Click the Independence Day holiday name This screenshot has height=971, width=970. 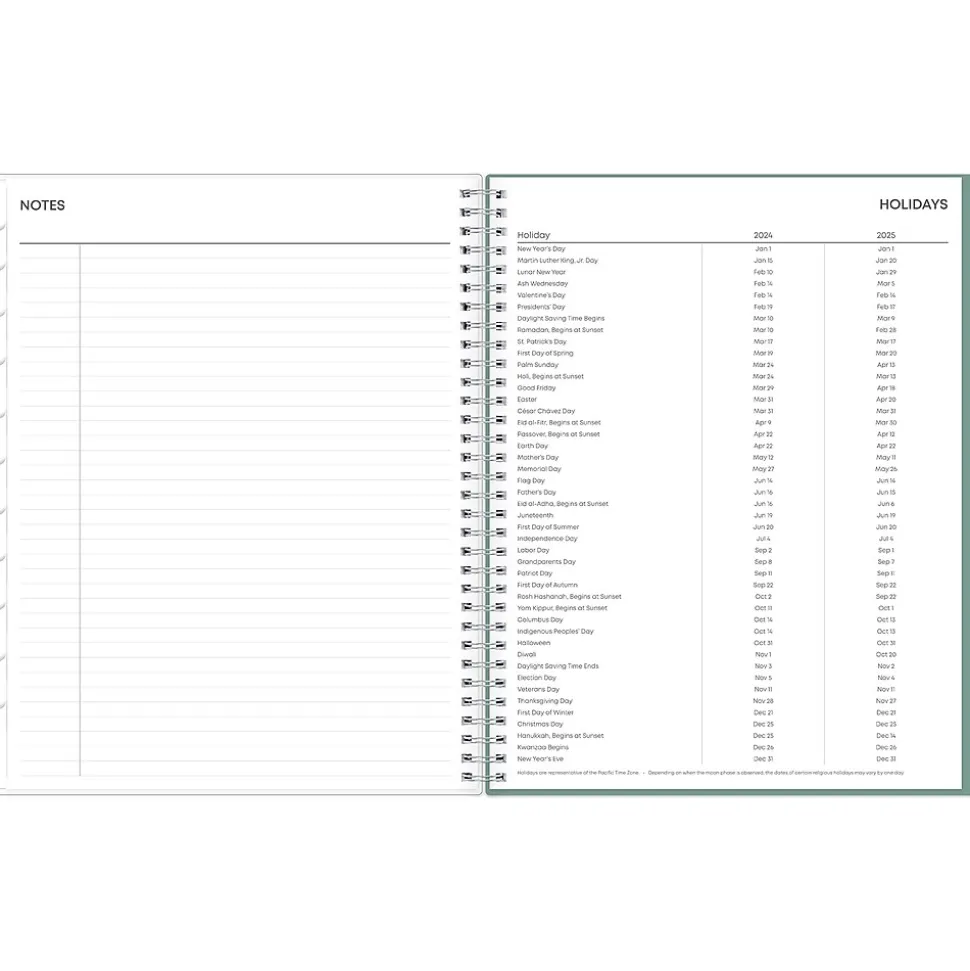tap(547, 538)
